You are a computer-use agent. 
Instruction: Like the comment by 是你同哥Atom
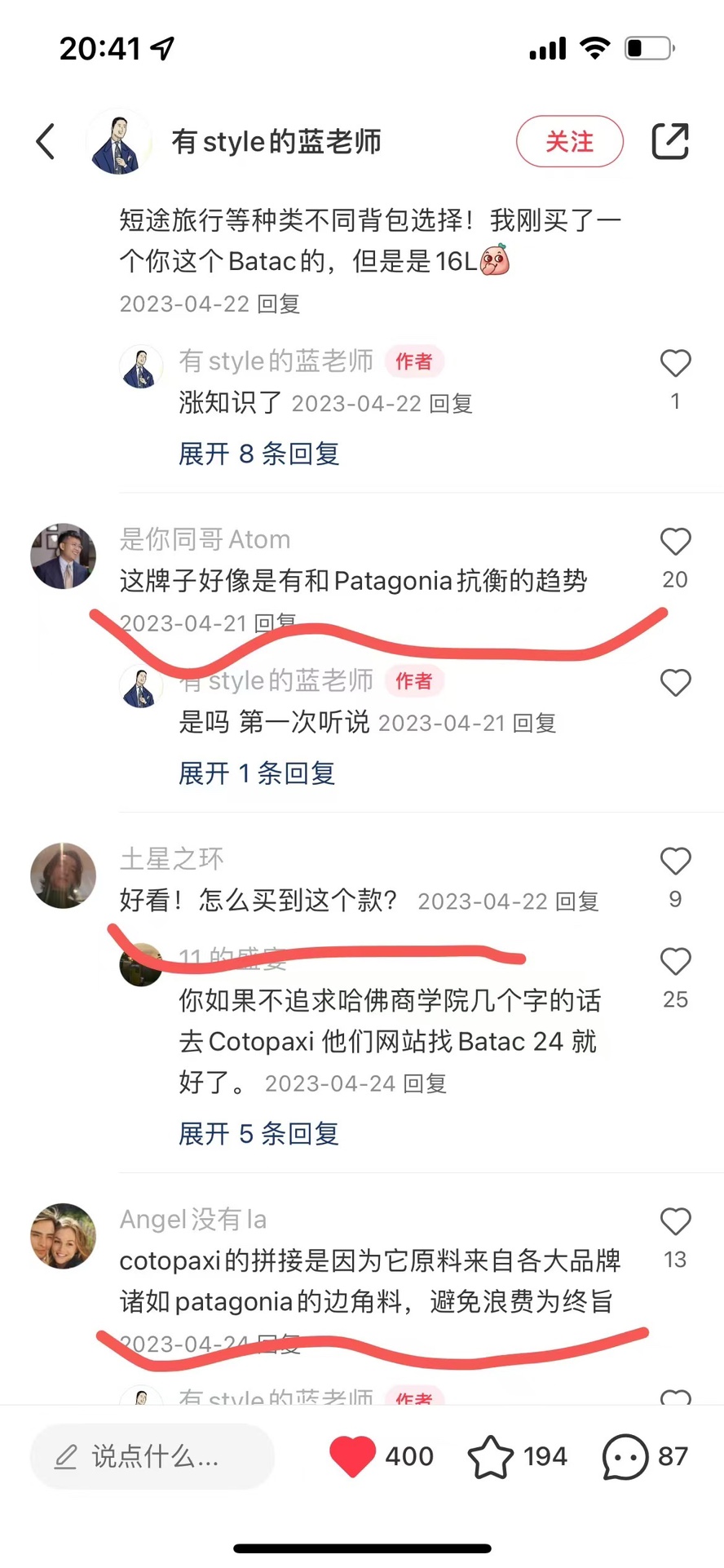[675, 542]
